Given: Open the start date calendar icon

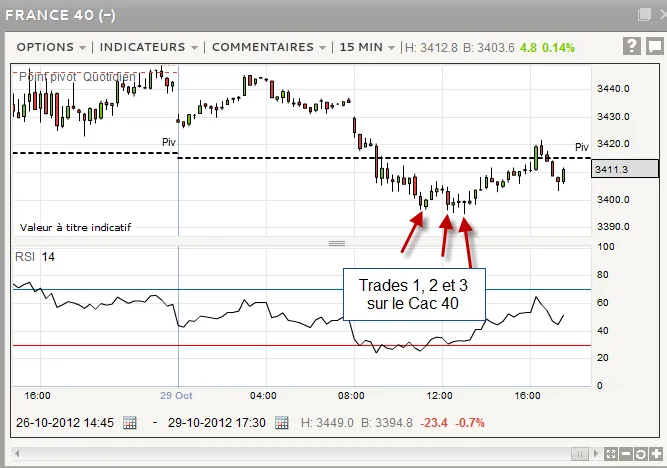Looking at the screenshot, I should [x=130, y=423].
